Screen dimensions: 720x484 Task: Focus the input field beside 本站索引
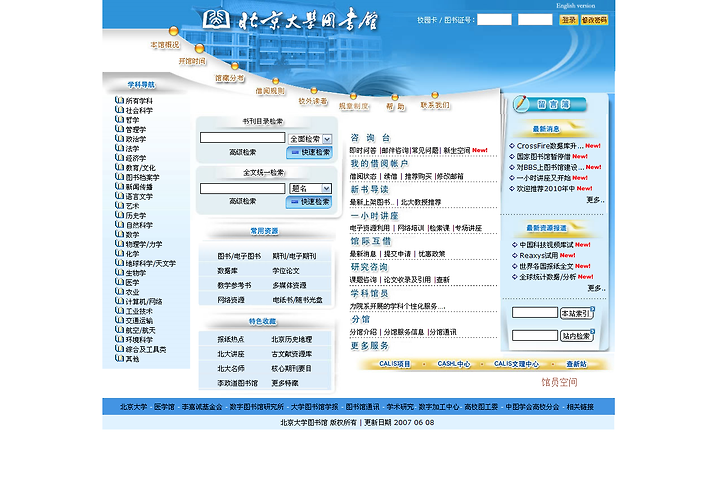(x=534, y=313)
